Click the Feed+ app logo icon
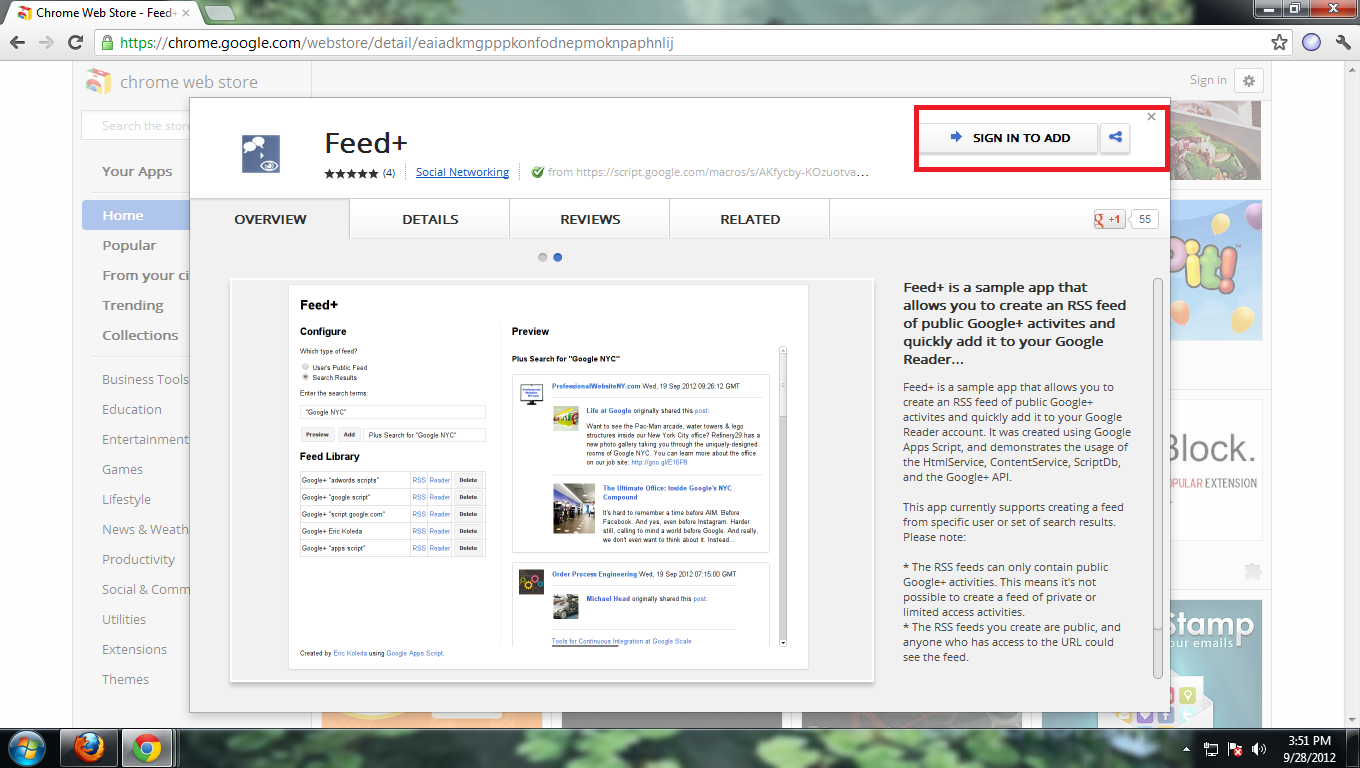1360x768 pixels. click(261, 153)
